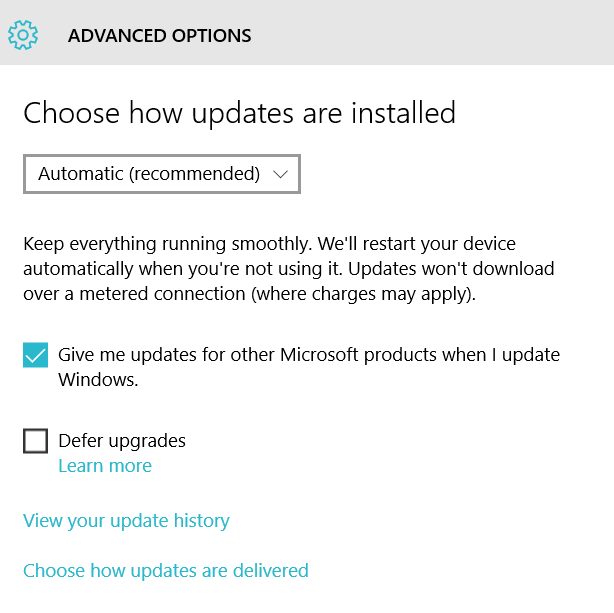The width and height of the screenshot is (614, 613).
Task: Click the 'Defer upgrades' label text
Action: coord(122,441)
